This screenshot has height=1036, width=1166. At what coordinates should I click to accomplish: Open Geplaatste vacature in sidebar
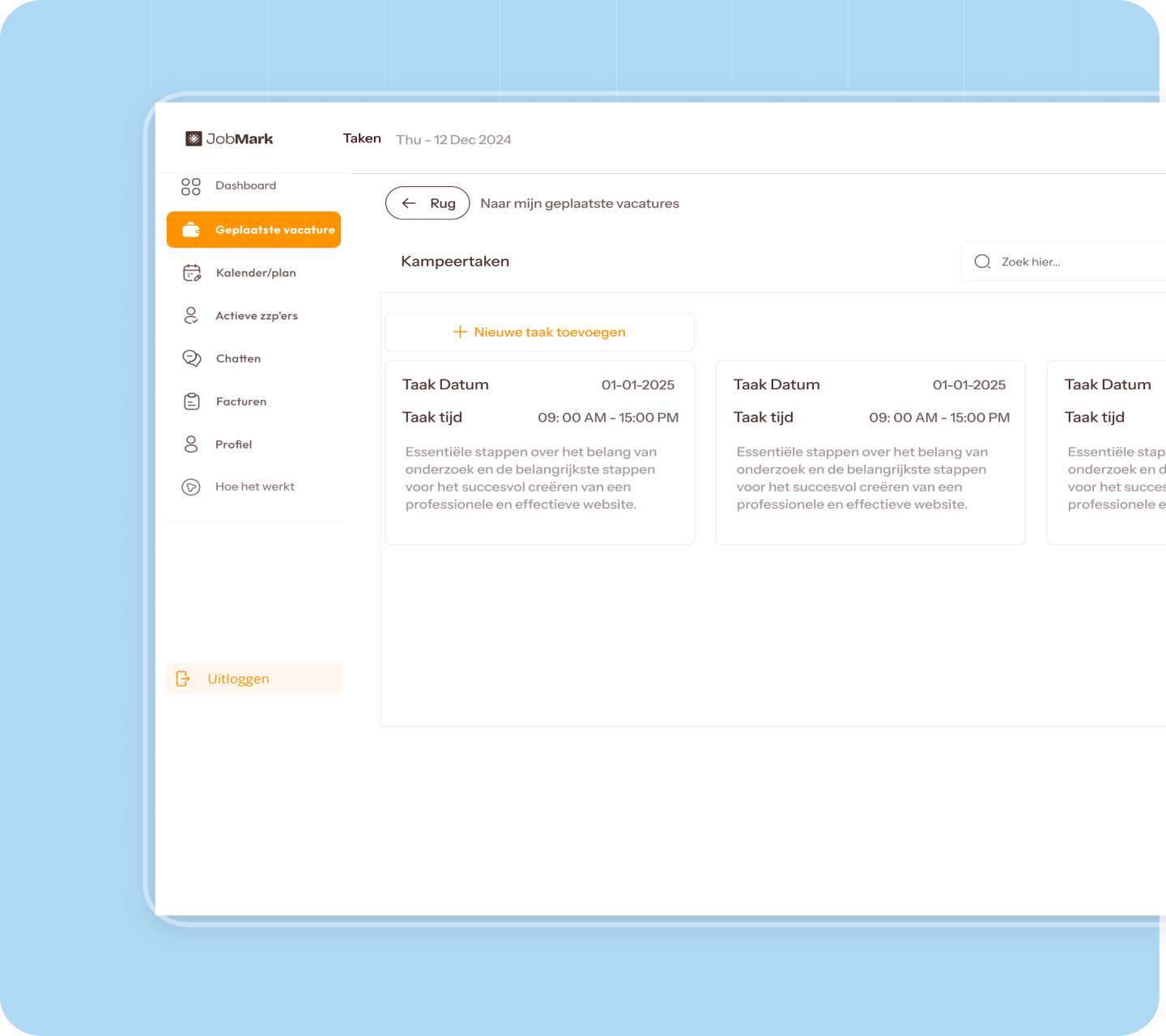[253, 230]
